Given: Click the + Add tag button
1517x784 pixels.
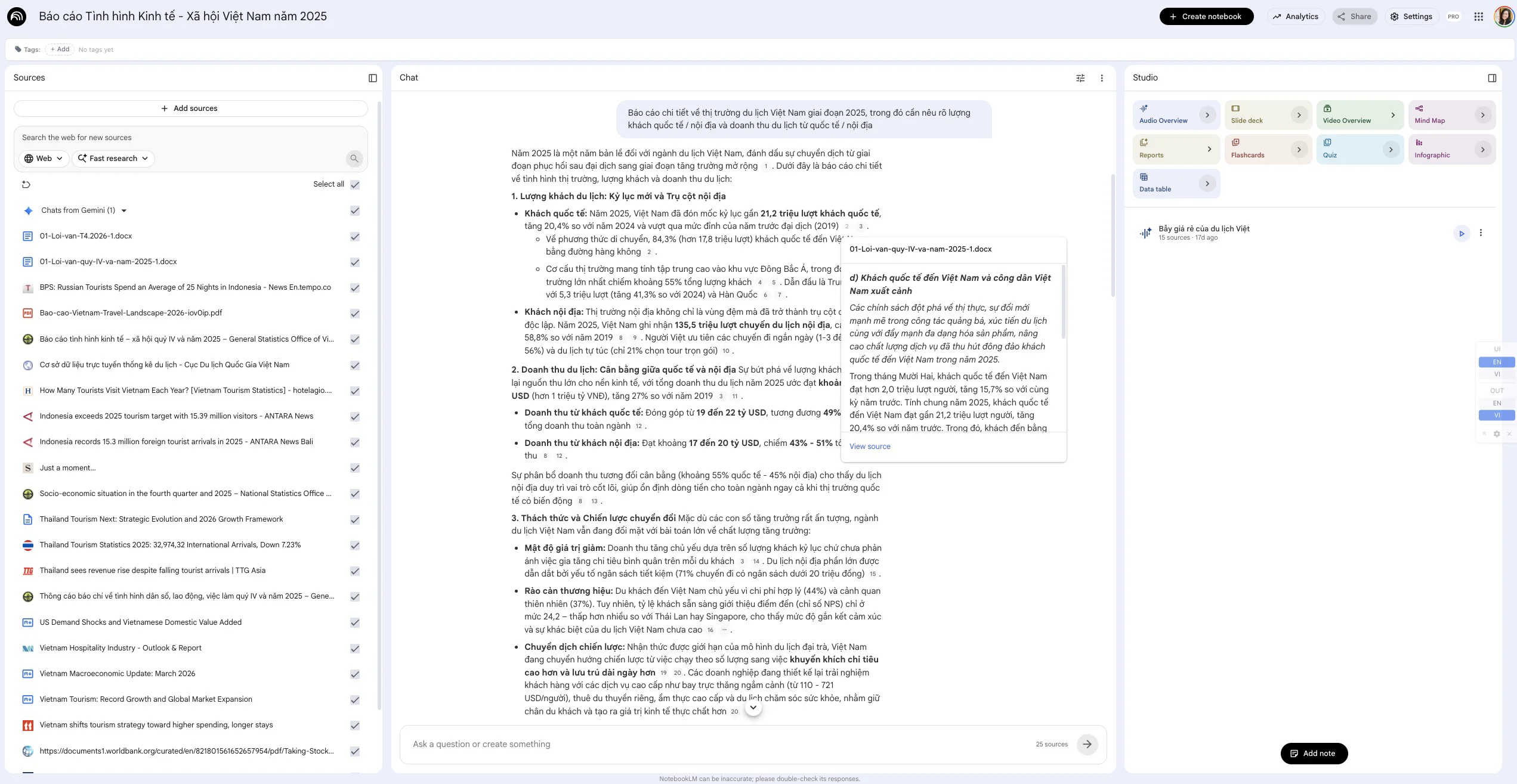Looking at the screenshot, I should (60, 49).
